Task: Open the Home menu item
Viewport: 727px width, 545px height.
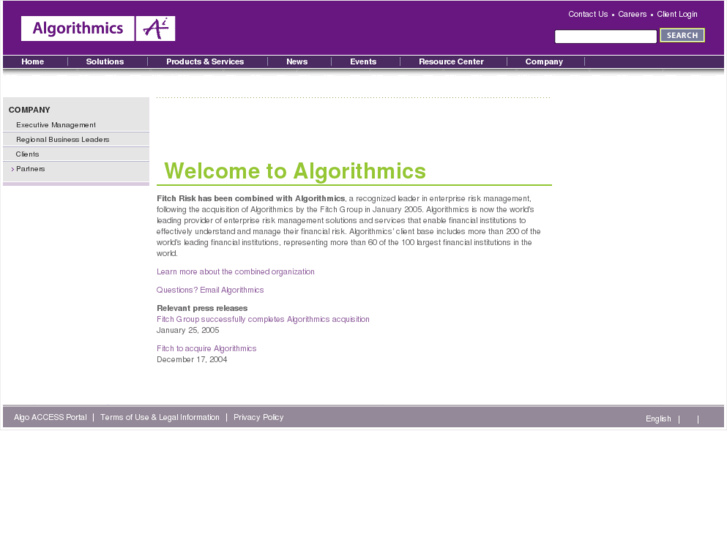Action: (x=32, y=62)
